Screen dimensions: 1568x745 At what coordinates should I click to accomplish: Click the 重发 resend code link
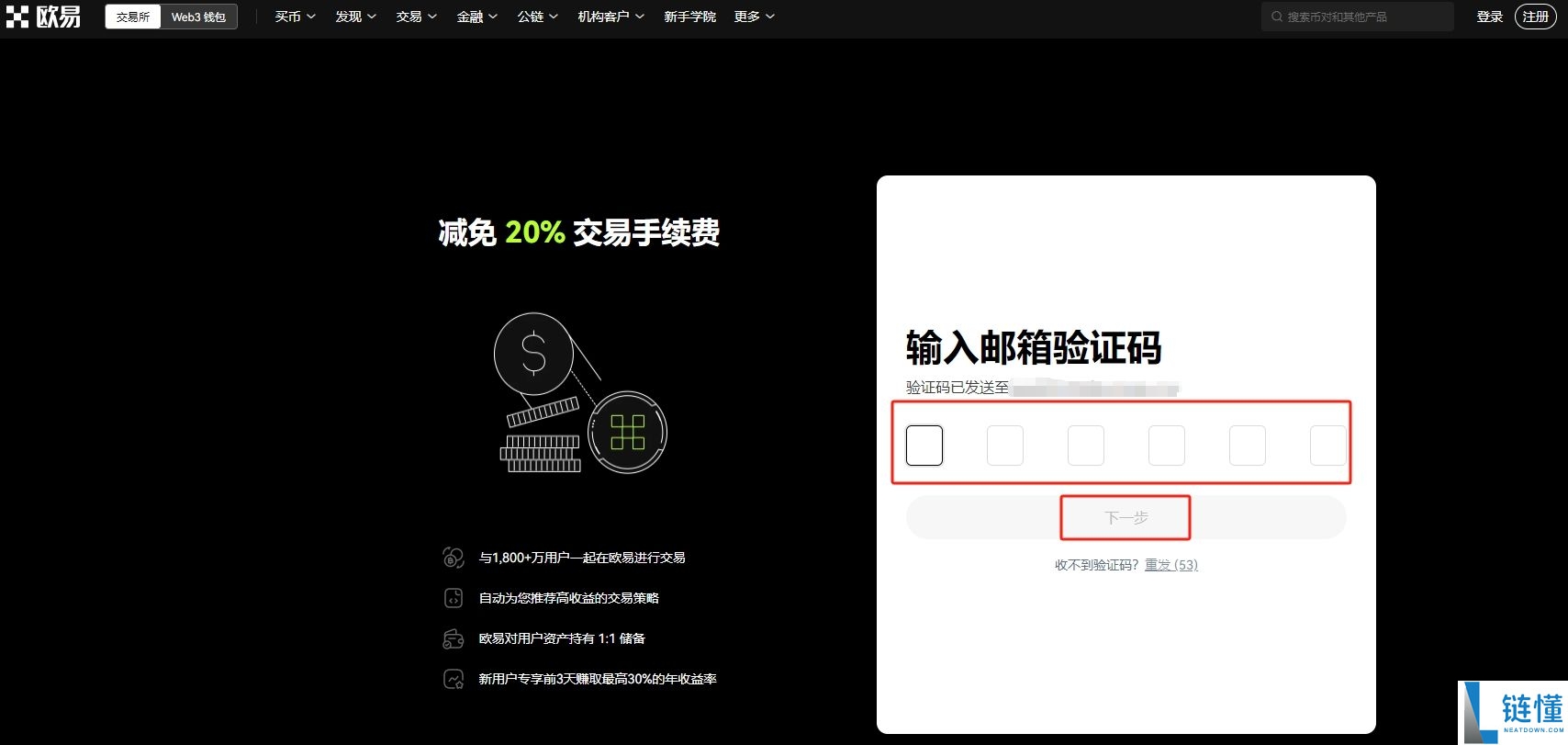(1170, 565)
